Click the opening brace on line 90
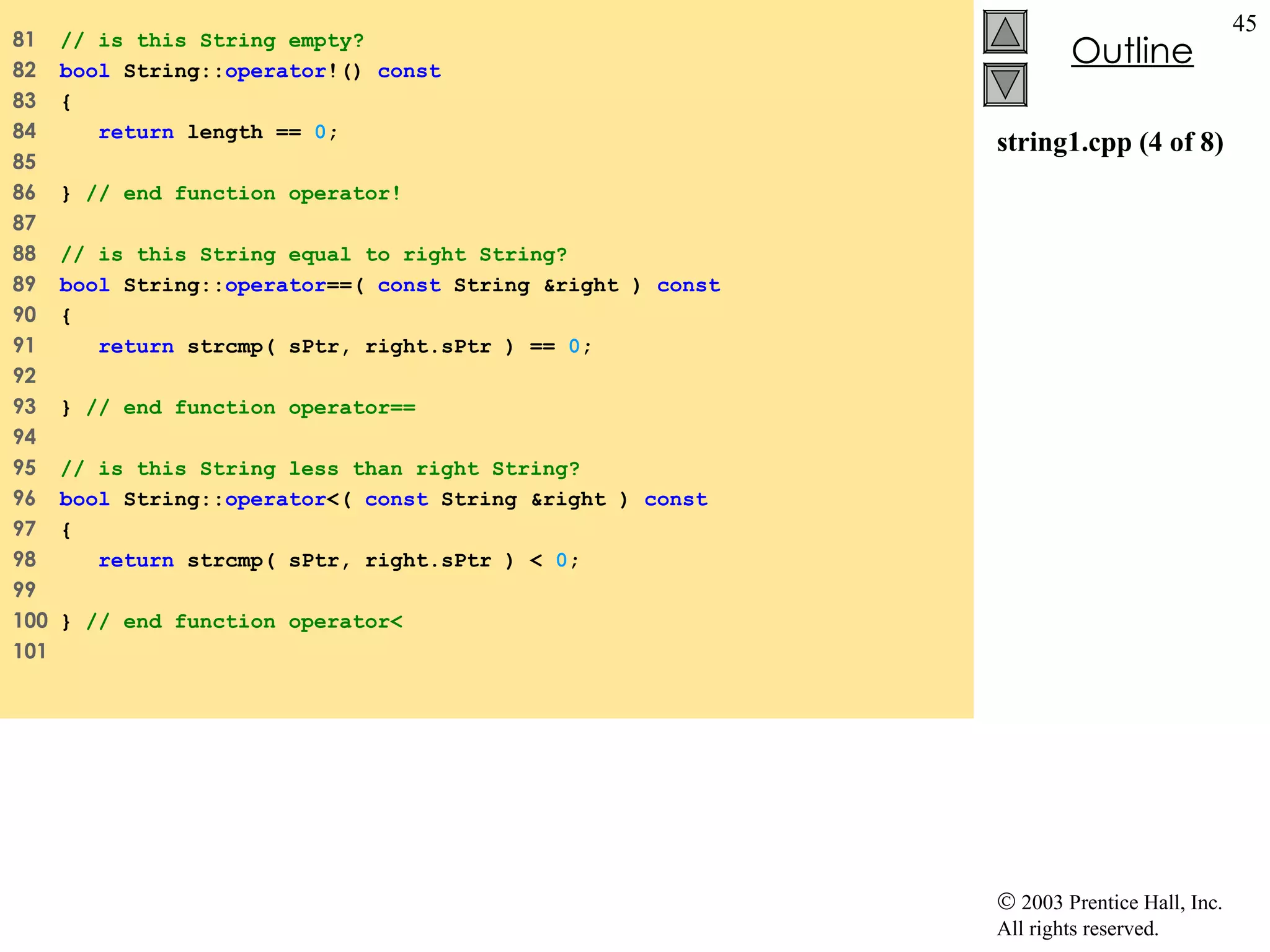 66,316
